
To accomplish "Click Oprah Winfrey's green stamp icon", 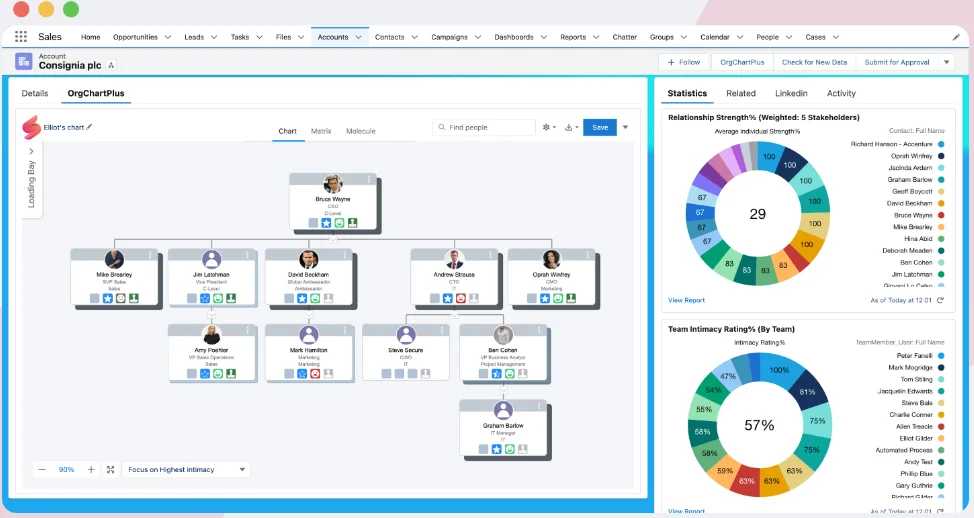I will (x=571, y=298).
